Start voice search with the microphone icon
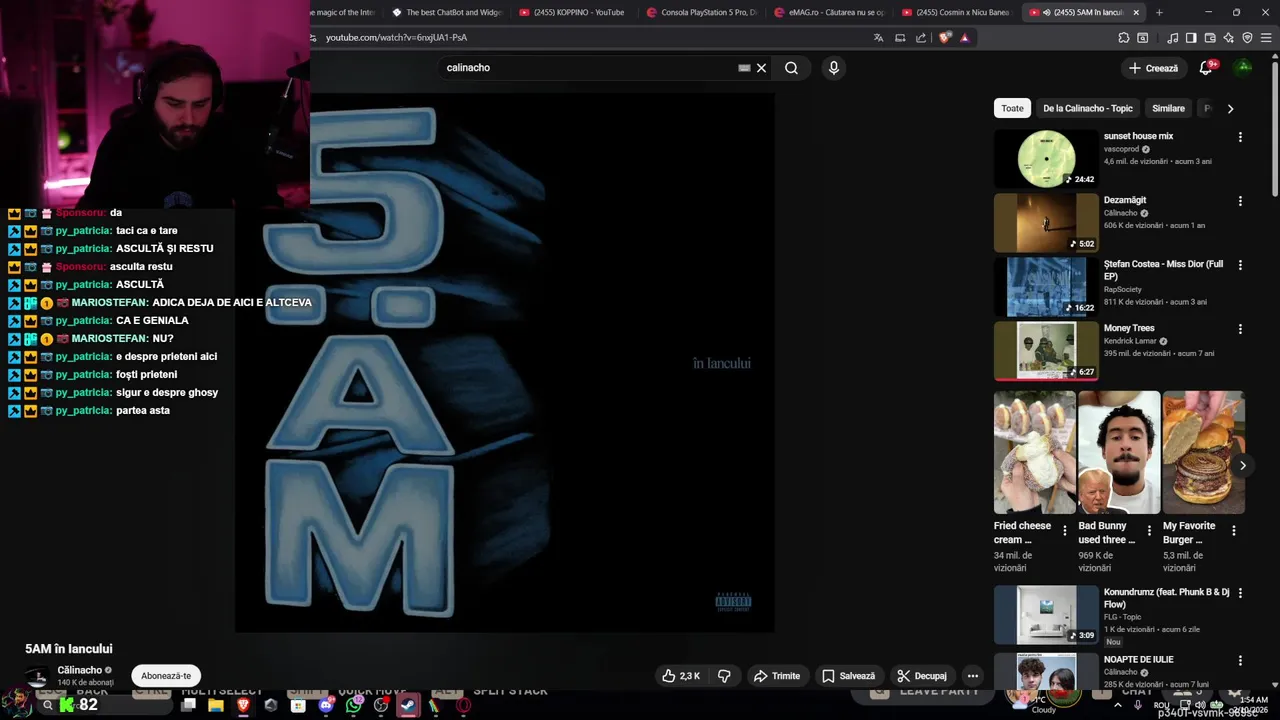 pyautogui.click(x=834, y=68)
